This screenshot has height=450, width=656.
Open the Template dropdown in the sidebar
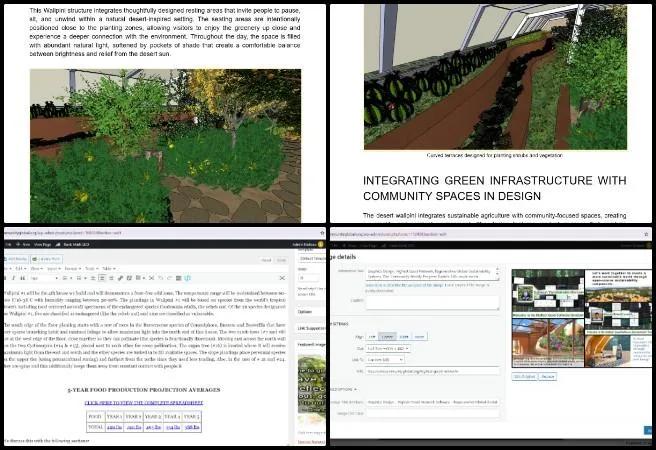coord(312,258)
